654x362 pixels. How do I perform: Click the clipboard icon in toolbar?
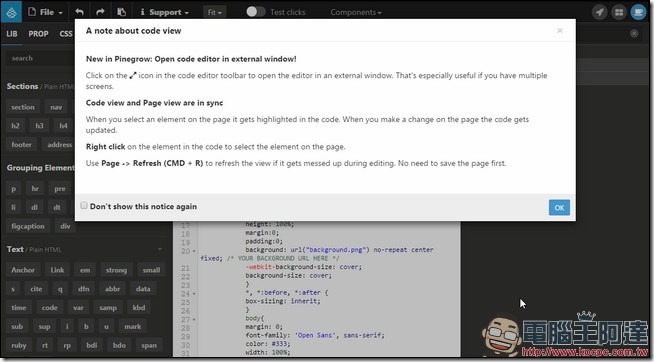(121, 12)
